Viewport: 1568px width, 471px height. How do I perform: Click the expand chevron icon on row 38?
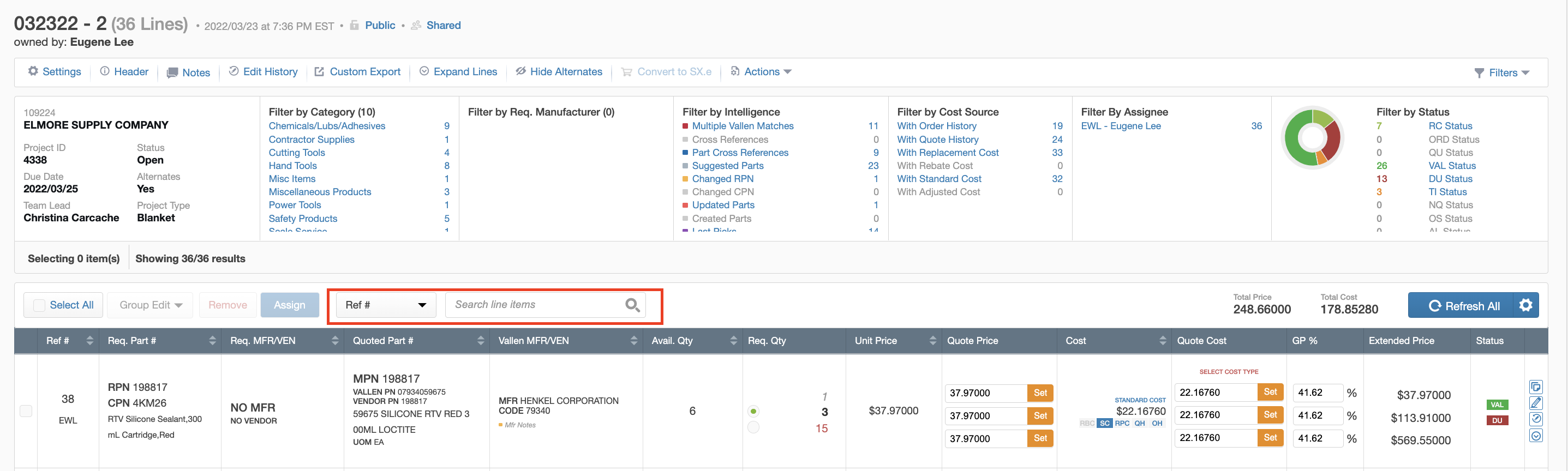coord(1535,436)
